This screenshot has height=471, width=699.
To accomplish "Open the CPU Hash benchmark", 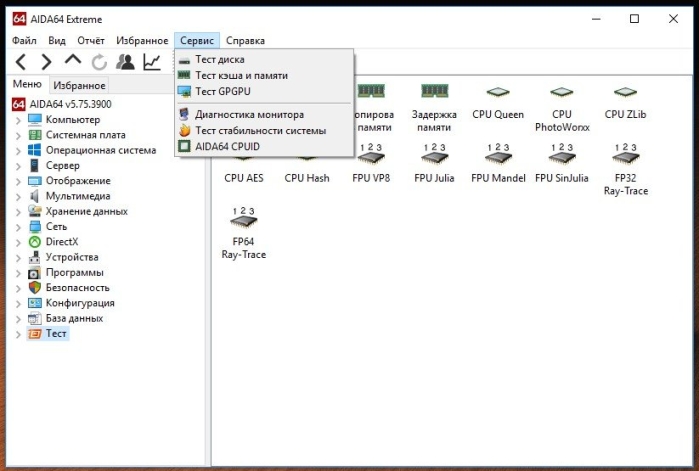I will pyautogui.click(x=307, y=178).
